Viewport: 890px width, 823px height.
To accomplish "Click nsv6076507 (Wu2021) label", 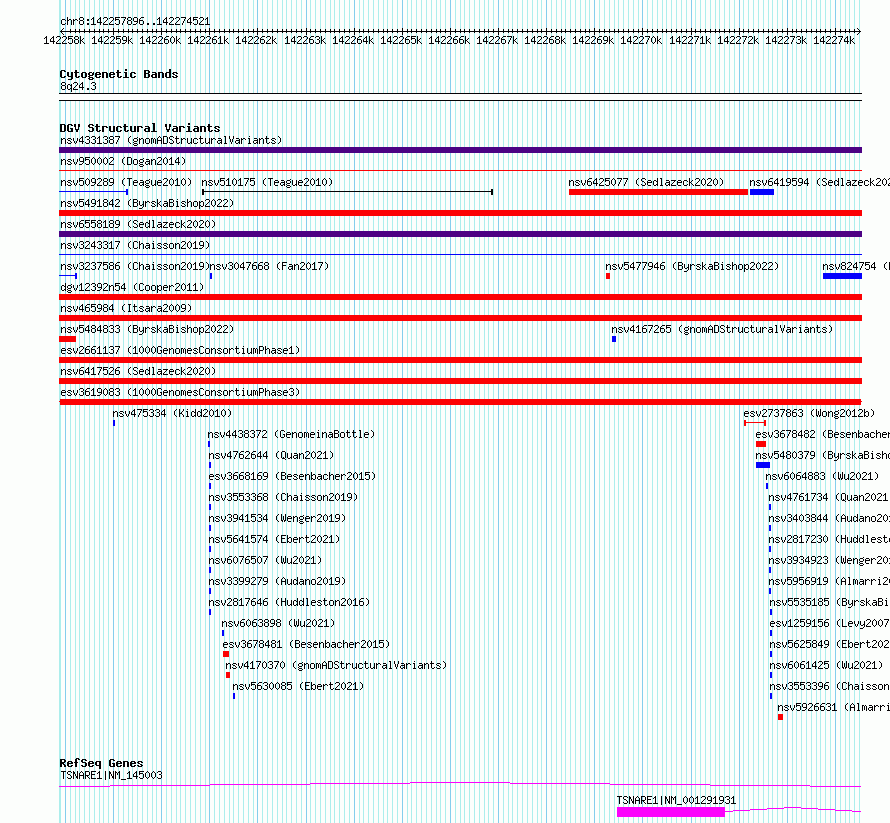I will (x=265, y=560).
